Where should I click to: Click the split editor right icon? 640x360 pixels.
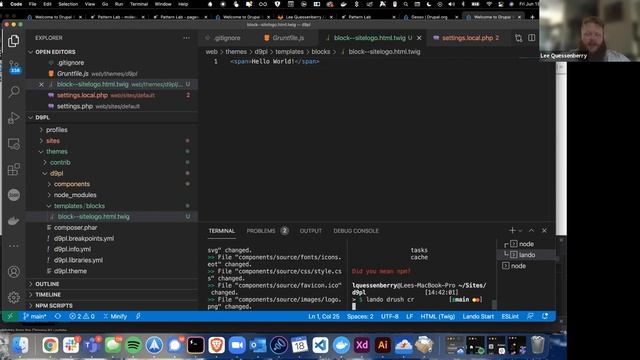[532, 38]
